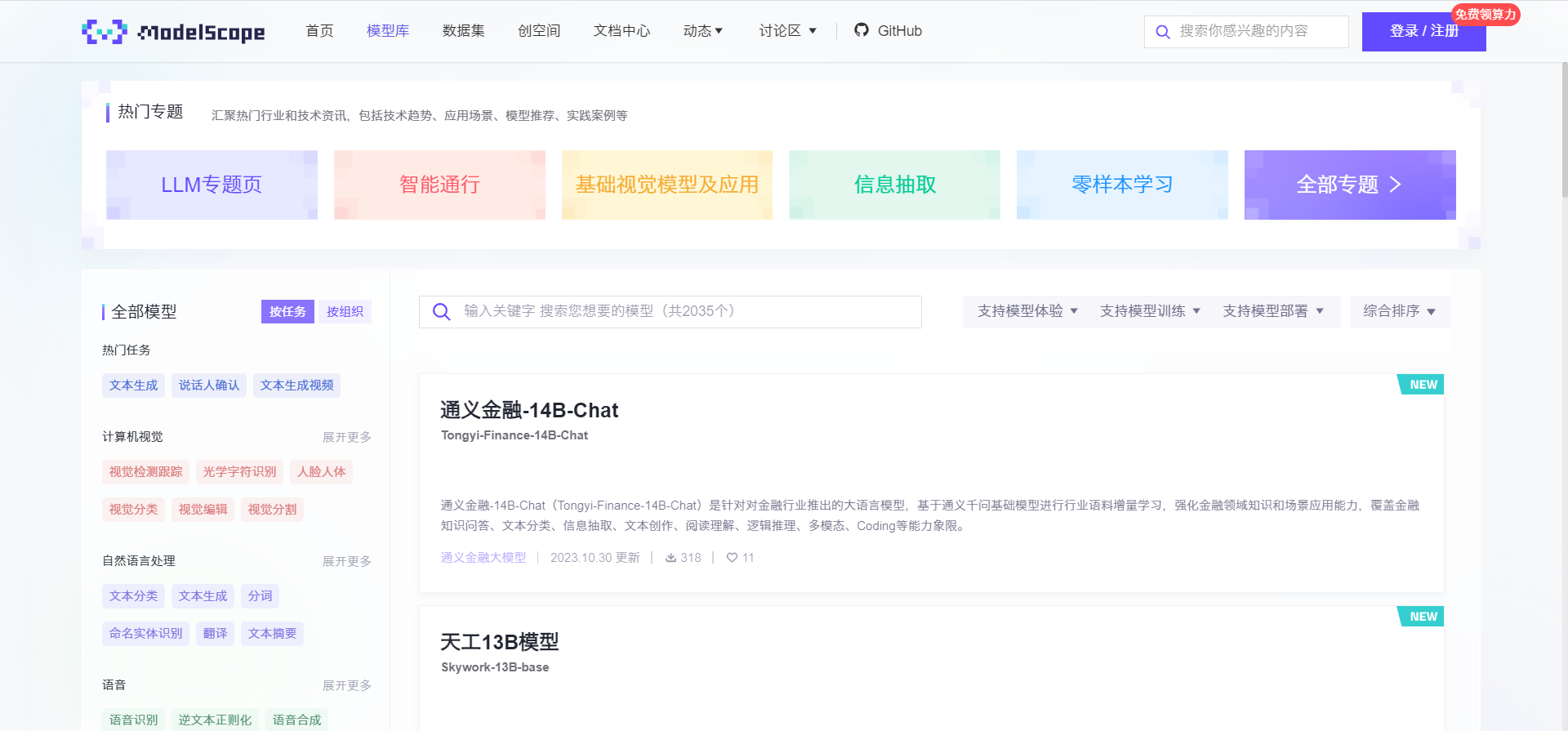Click the magnifier icon in top search
This screenshot has width=1568, height=731.
click(x=1162, y=32)
